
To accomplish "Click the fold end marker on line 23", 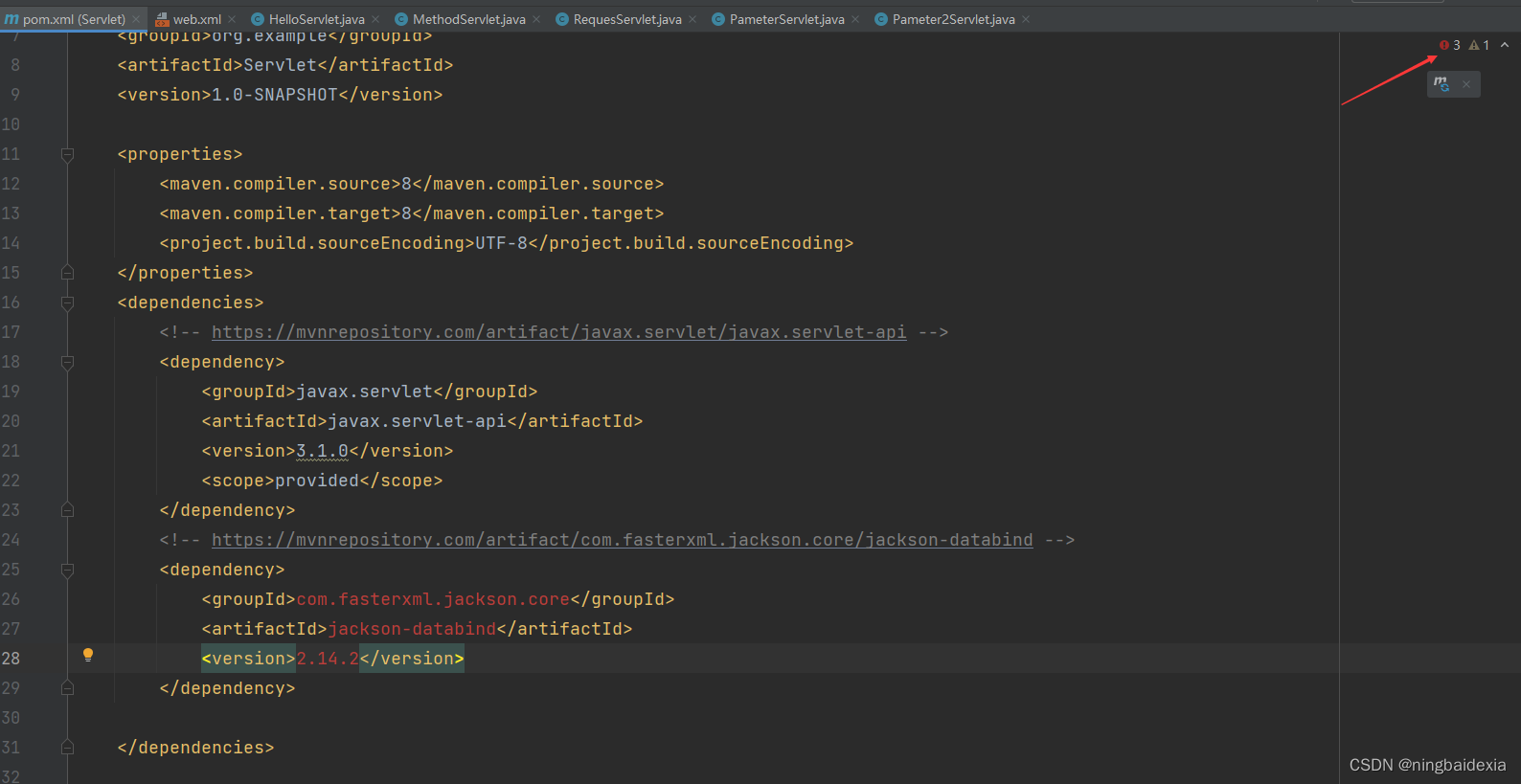I will [67, 510].
